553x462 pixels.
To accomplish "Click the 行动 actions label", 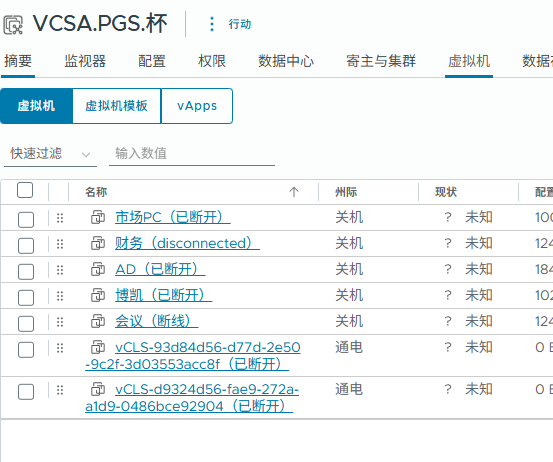I will pyautogui.click(x=240, y=24).
